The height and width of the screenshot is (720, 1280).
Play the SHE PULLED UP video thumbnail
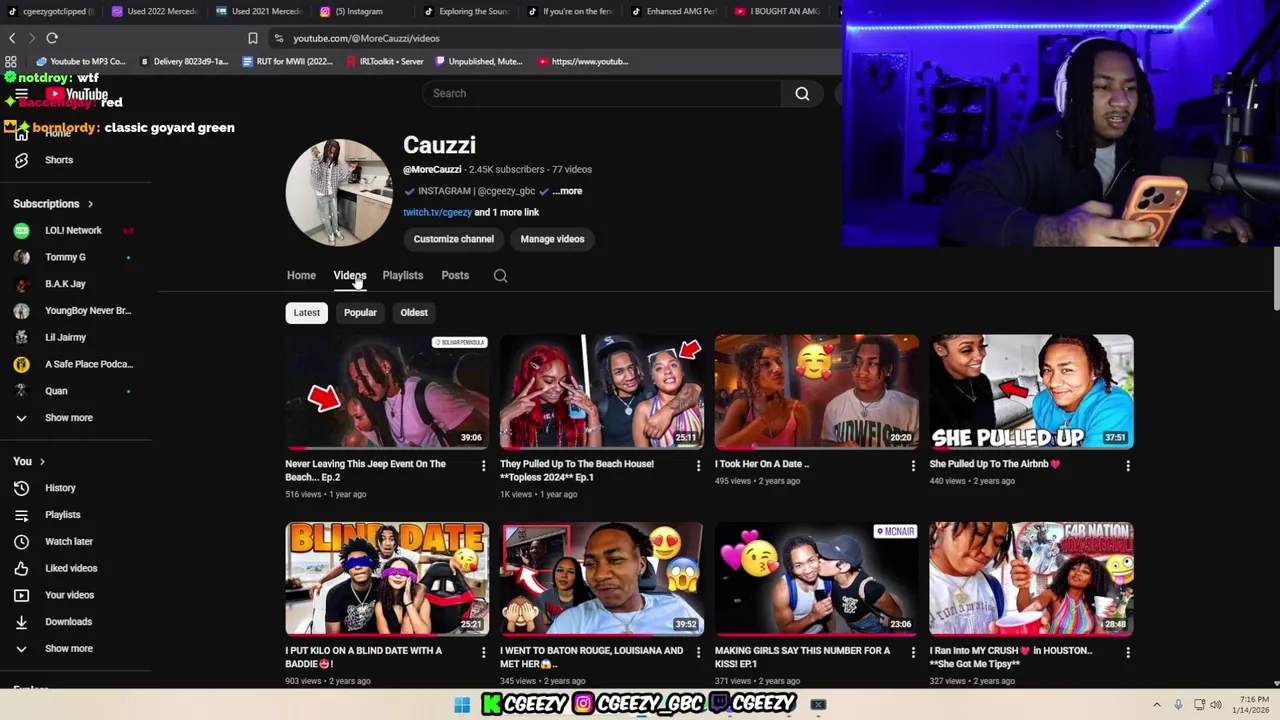click(x=1031, y=392)
